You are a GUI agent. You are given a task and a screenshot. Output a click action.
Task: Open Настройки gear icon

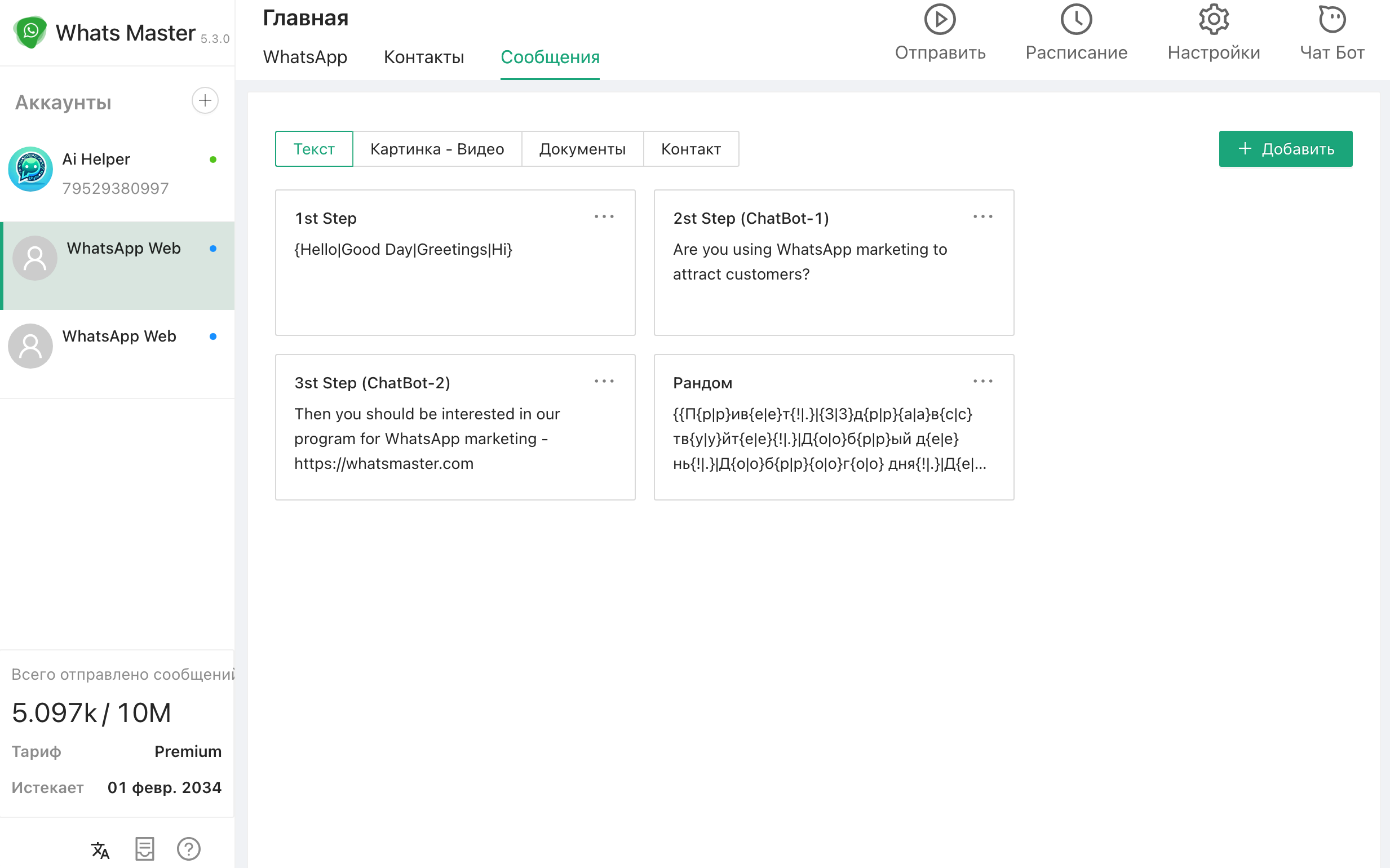tap(1213, 20)
